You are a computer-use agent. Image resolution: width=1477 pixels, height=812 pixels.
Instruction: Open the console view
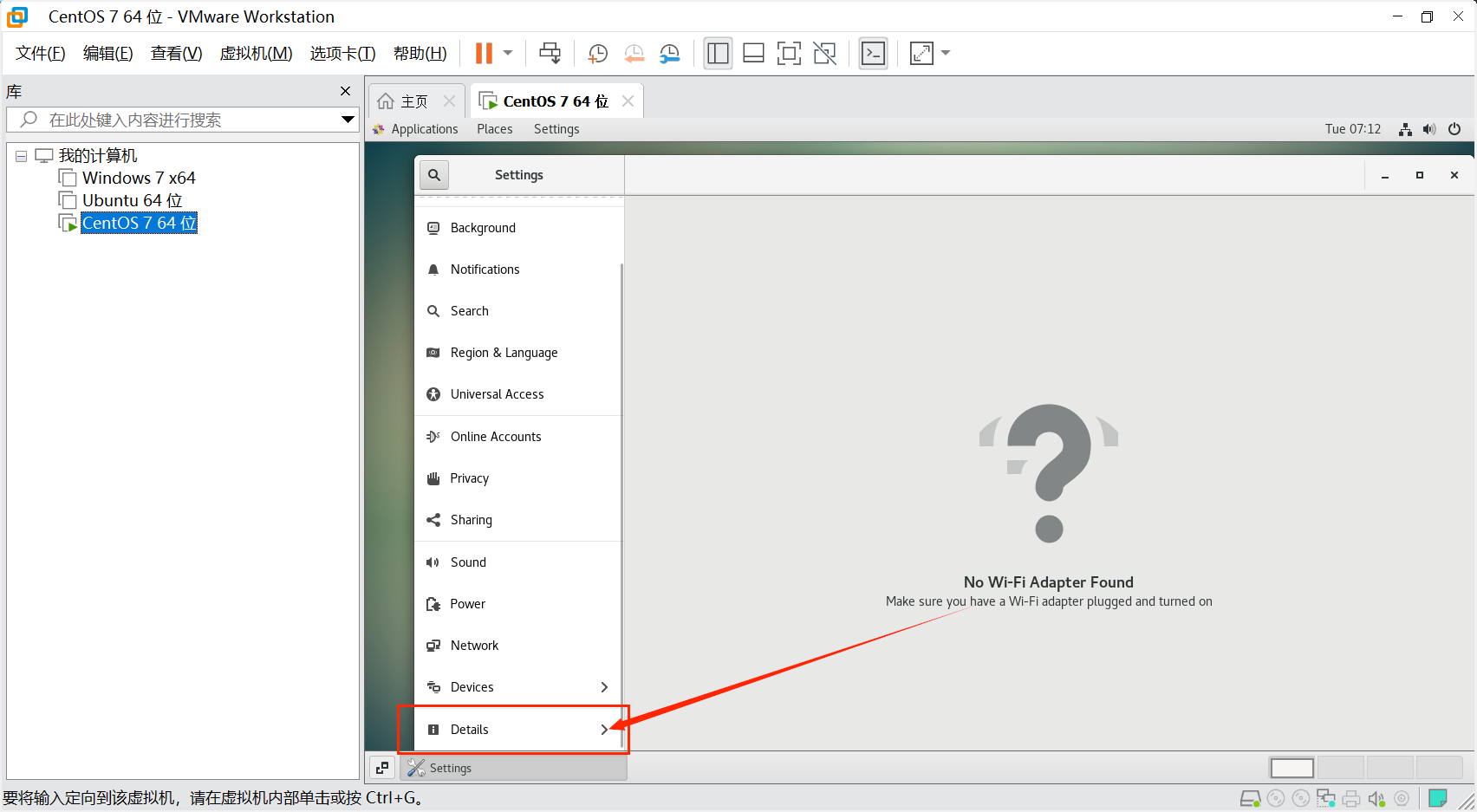click(873, 54)
